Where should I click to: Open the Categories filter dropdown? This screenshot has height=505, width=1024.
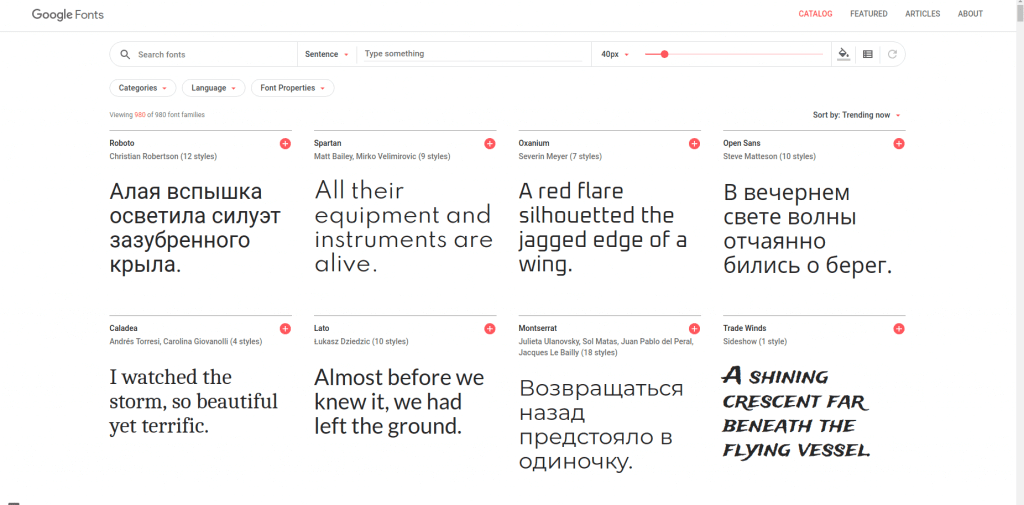pyautogui.click(x=143, y=88)
